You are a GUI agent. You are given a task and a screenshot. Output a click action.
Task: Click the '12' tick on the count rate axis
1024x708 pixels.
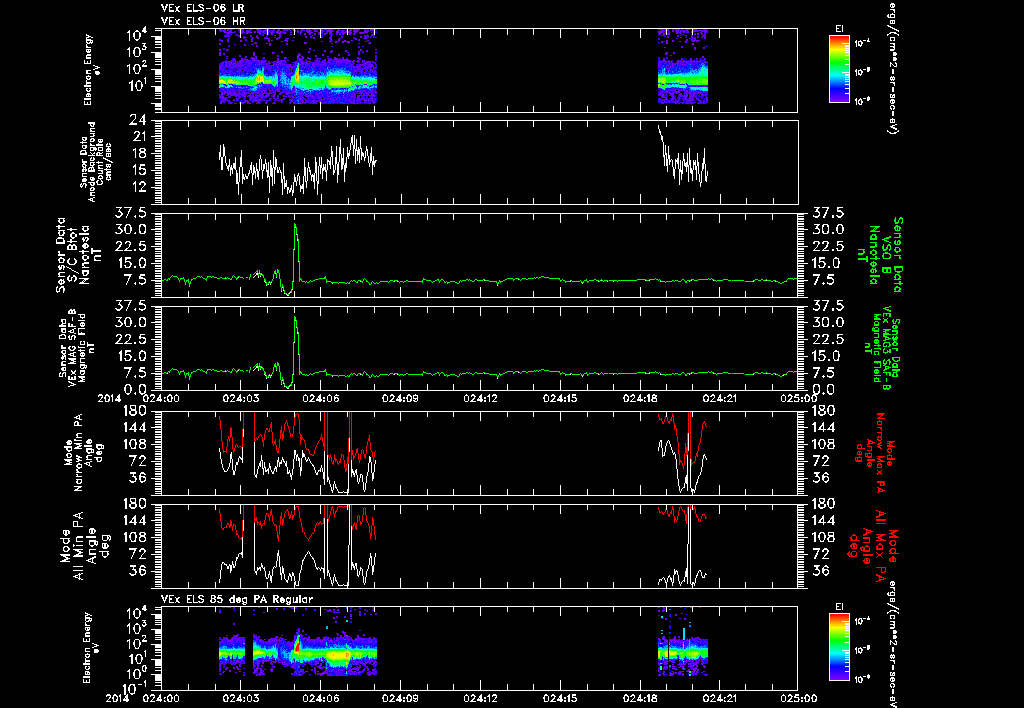(x=138, y=187)
